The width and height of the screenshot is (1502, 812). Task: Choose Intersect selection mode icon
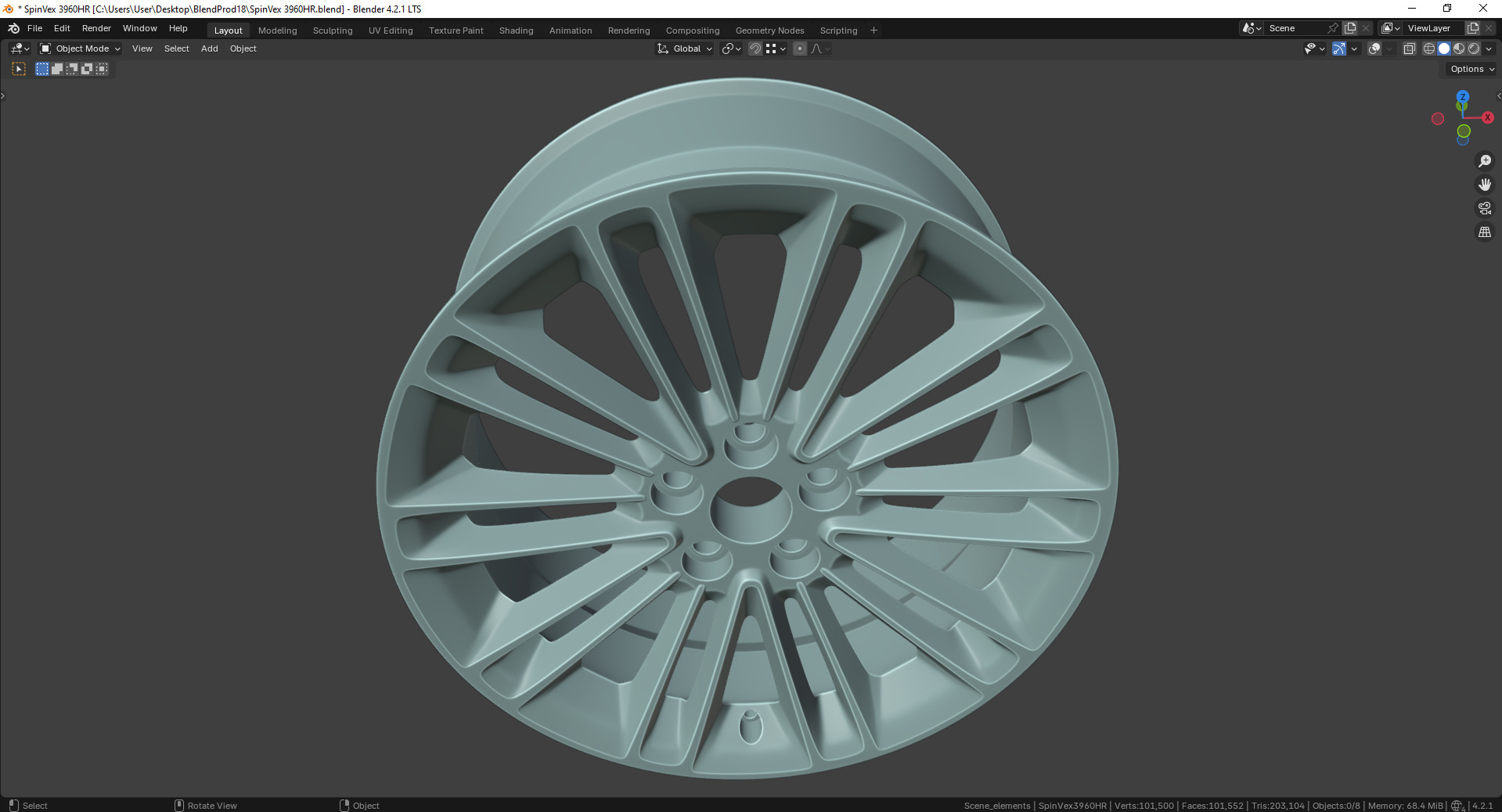(x=102, y=69)
